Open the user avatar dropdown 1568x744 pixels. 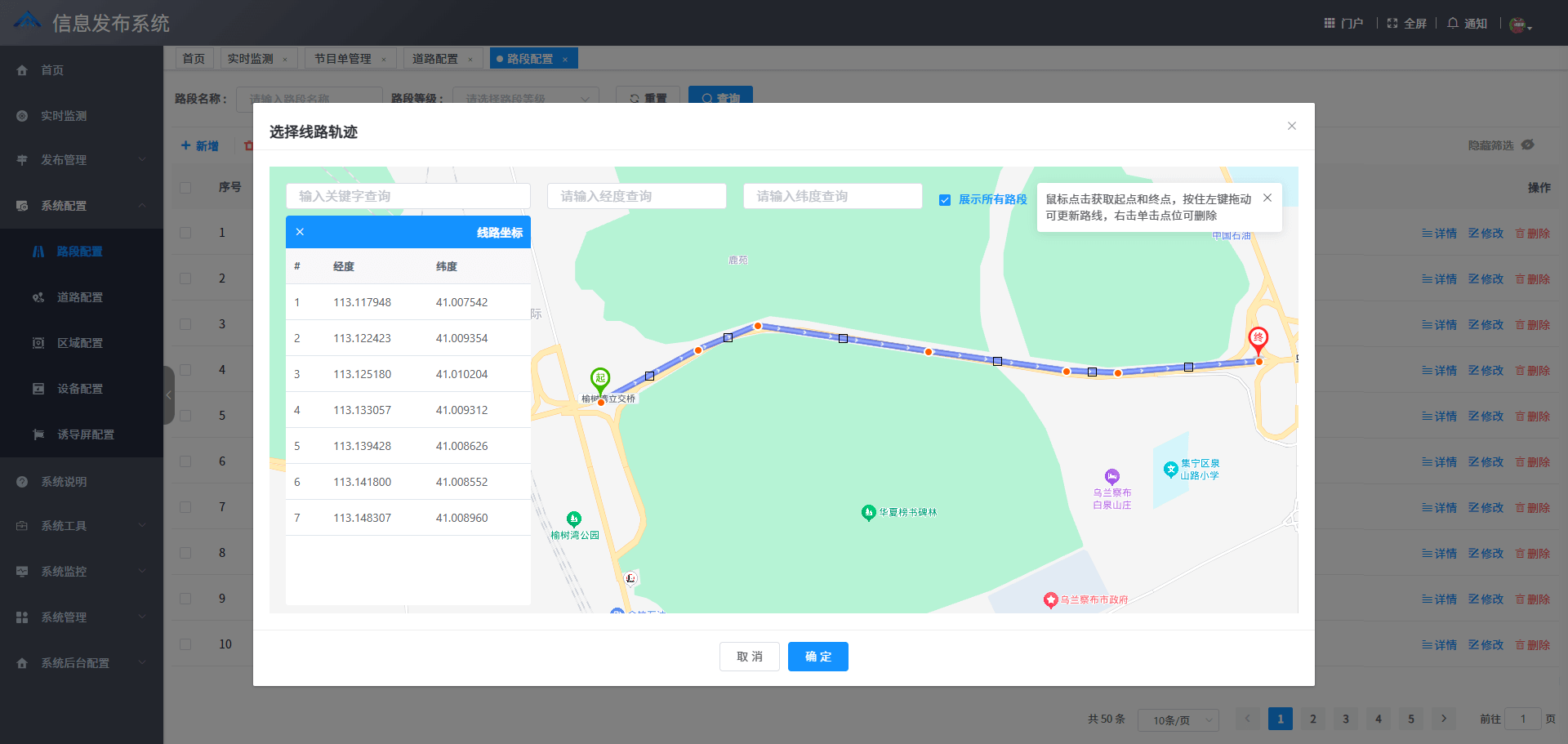[x=1520, y=25]
